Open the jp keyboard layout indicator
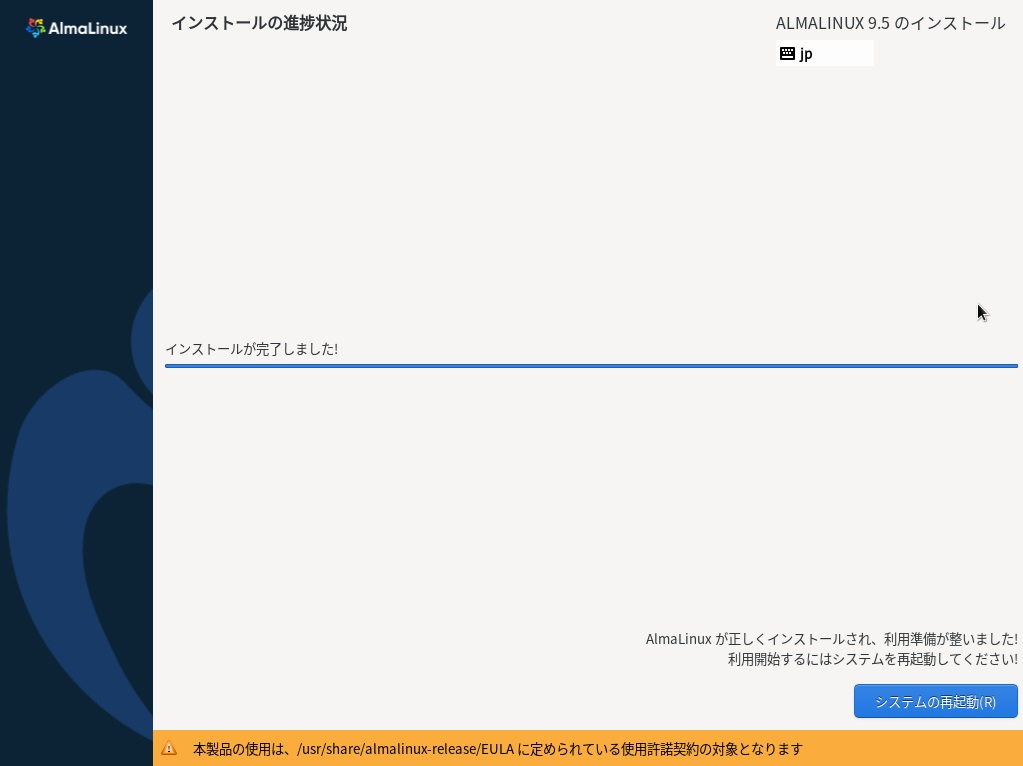The width and height of the screenshot is (1023, 766). 825,54
